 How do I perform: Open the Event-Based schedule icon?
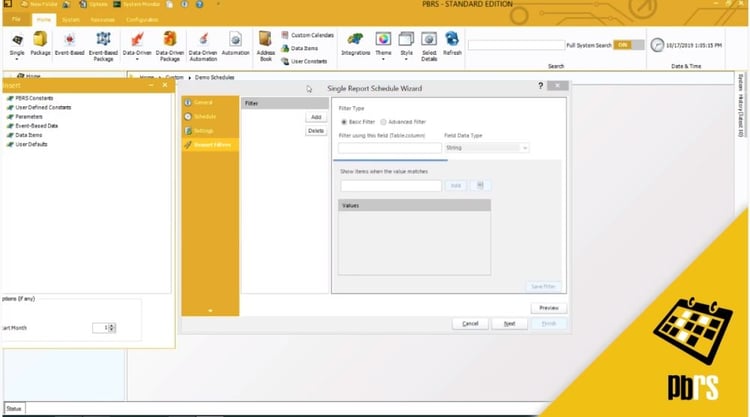(x=69, y=43)
